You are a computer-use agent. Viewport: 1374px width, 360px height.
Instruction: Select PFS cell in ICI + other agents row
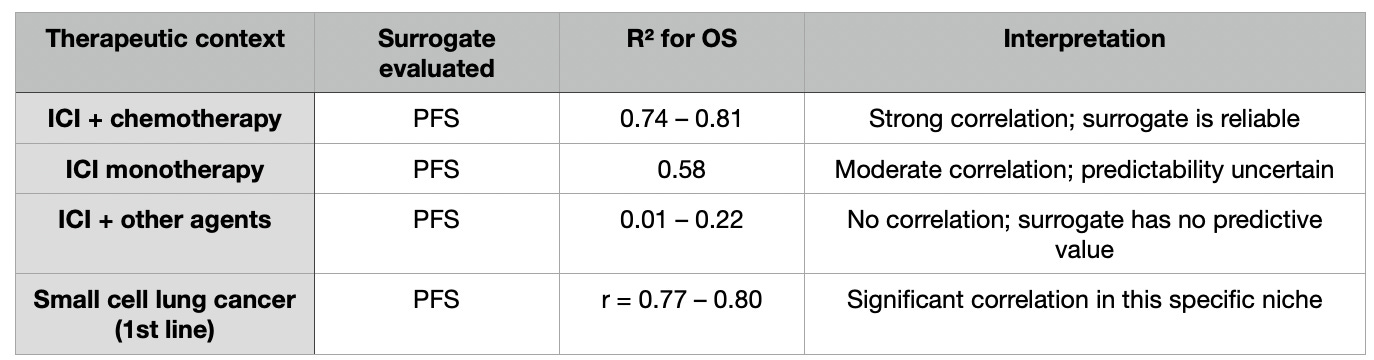click(x=436, y=232)
